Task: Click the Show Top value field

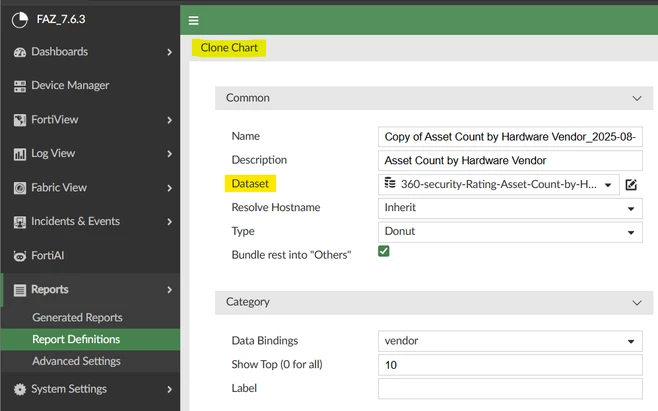Action: pyautogui.click(x=510, y=365)
